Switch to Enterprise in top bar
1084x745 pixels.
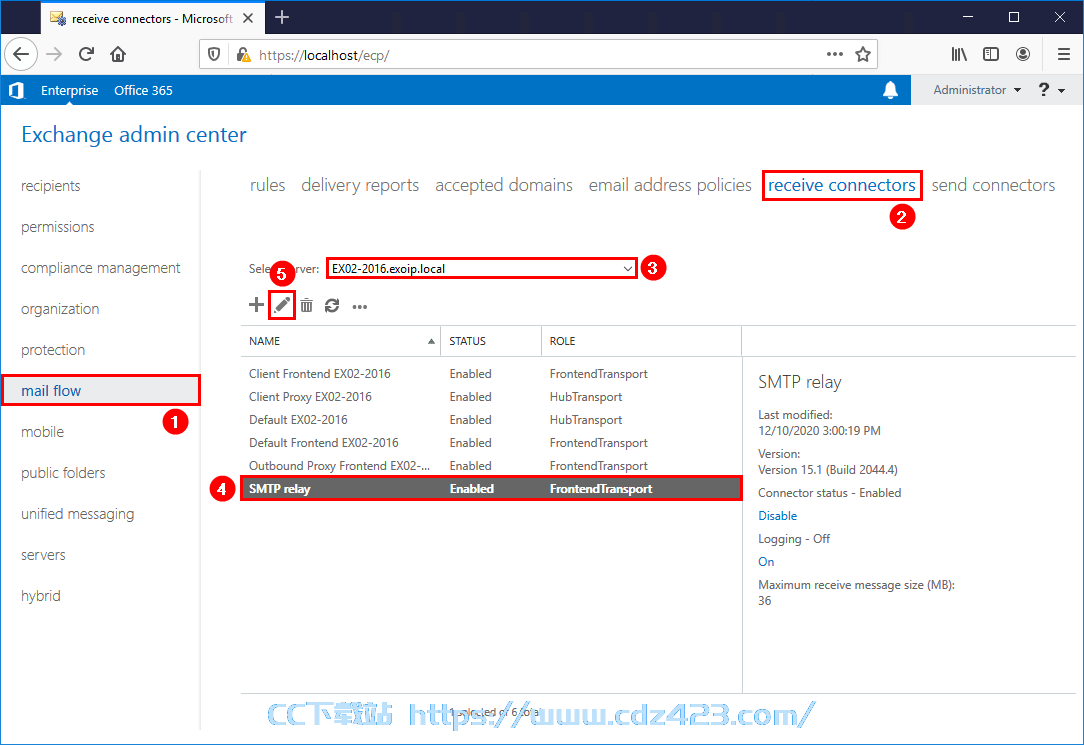tap(69, 91)
